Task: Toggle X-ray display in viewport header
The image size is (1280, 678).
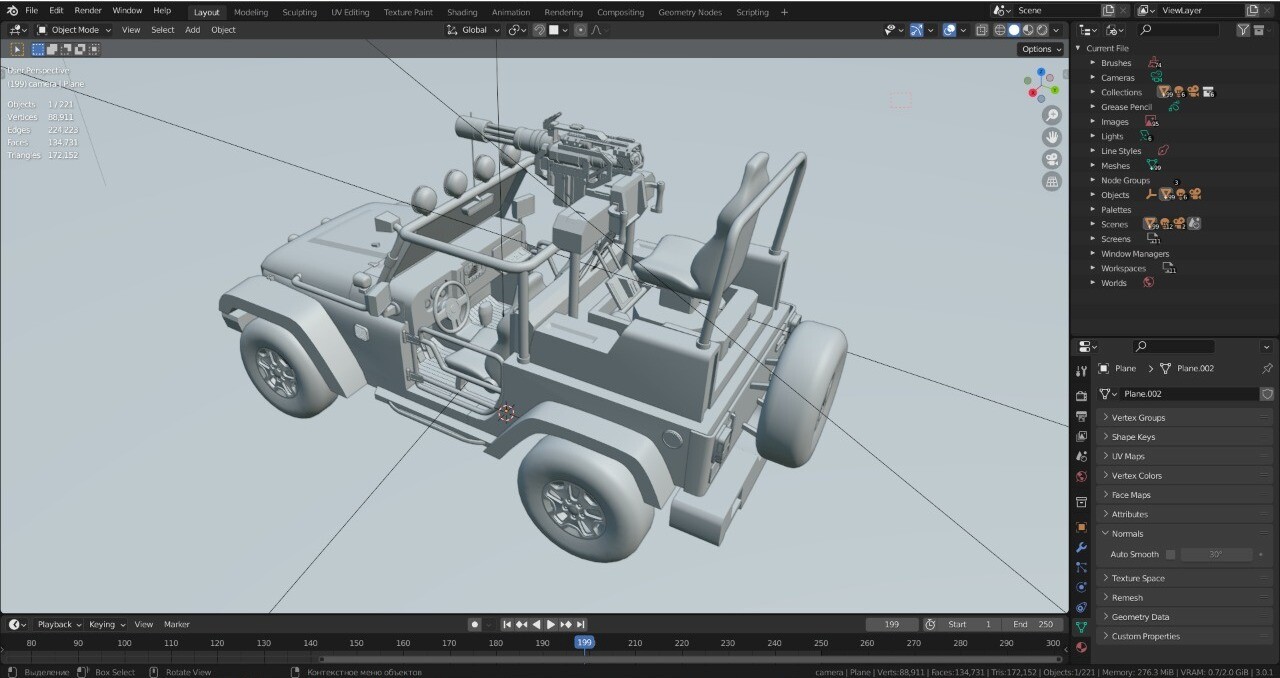Action: click(x=982, y=30)
